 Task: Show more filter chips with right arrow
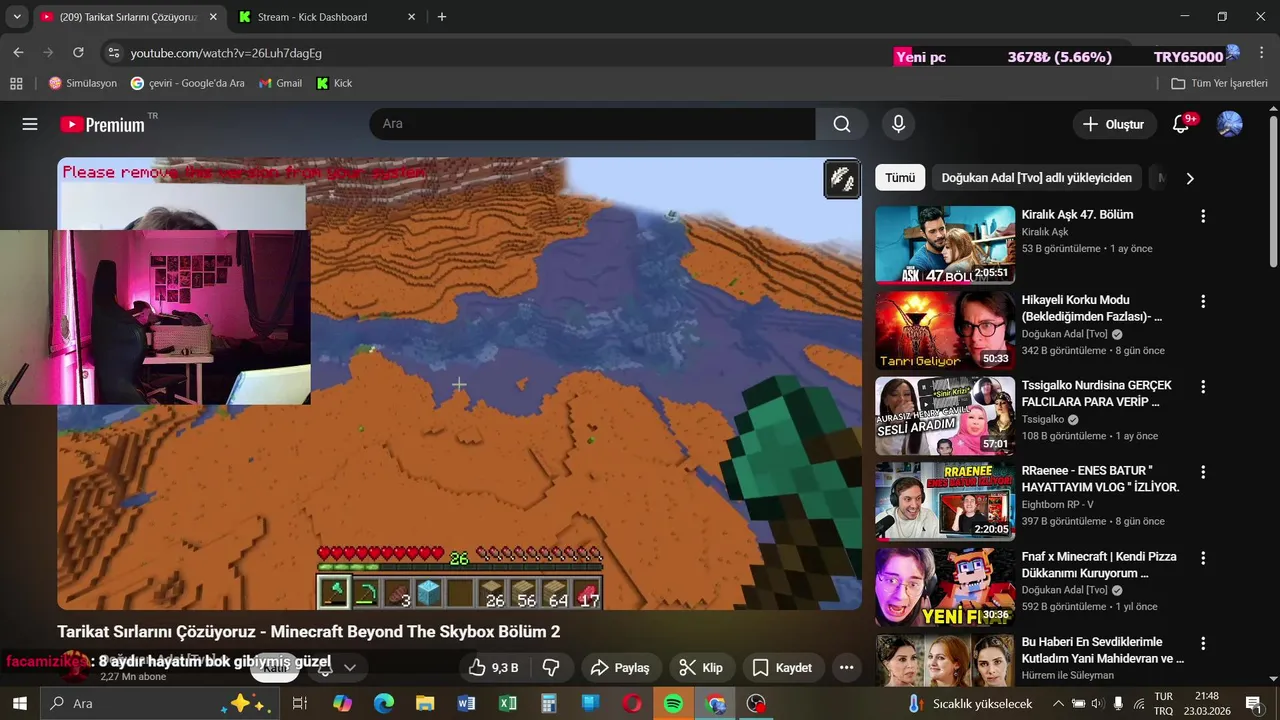1189,178
